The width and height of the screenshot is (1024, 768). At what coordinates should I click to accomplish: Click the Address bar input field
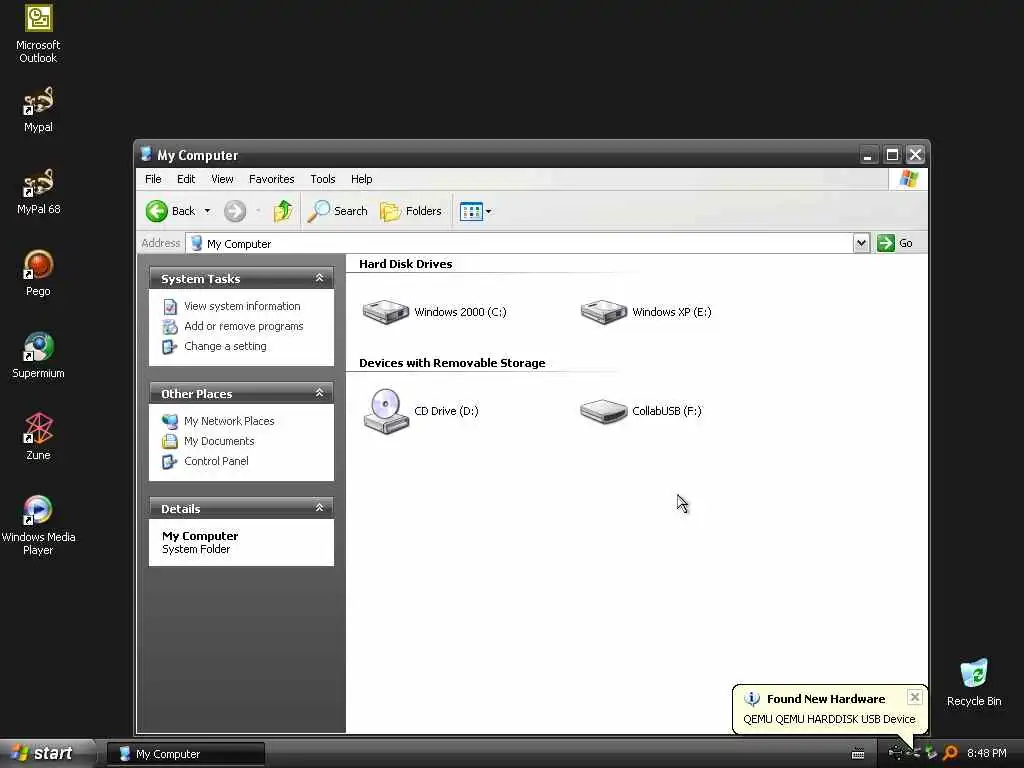(x=519, y=243)
